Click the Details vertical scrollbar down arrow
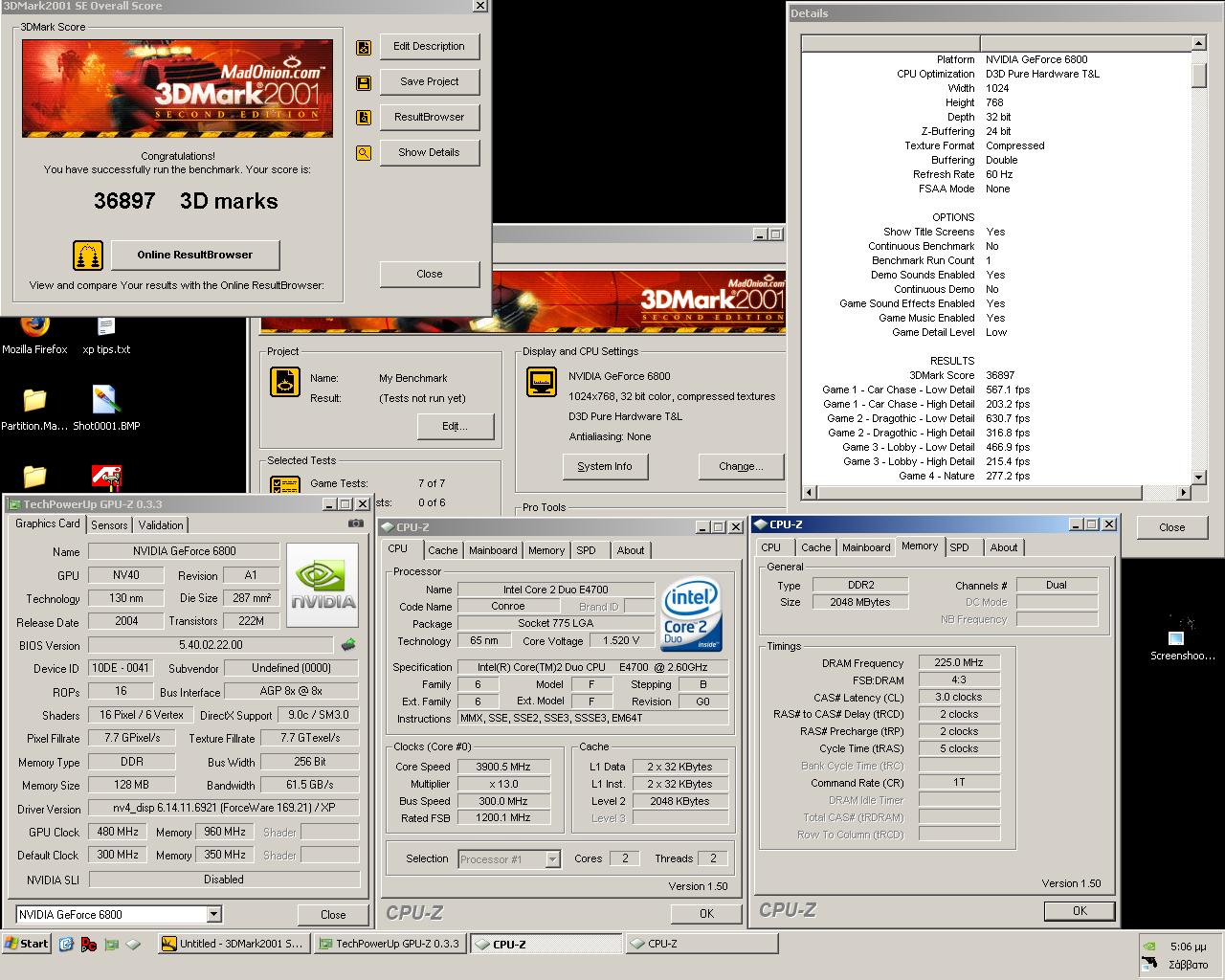Screen dimensions: 1225x980 tap(1199, 477)
